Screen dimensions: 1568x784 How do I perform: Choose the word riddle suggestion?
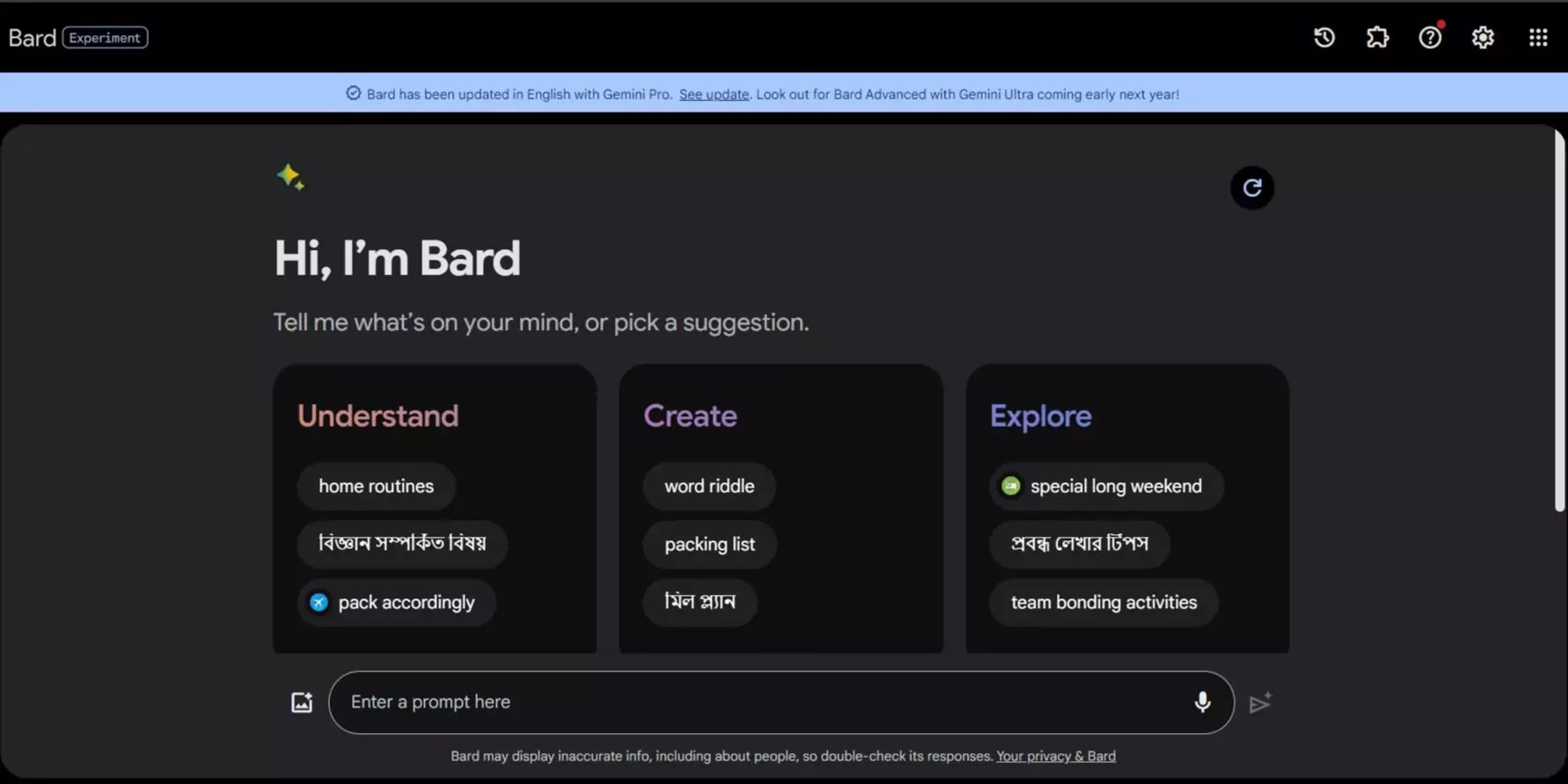coord(709,486)
